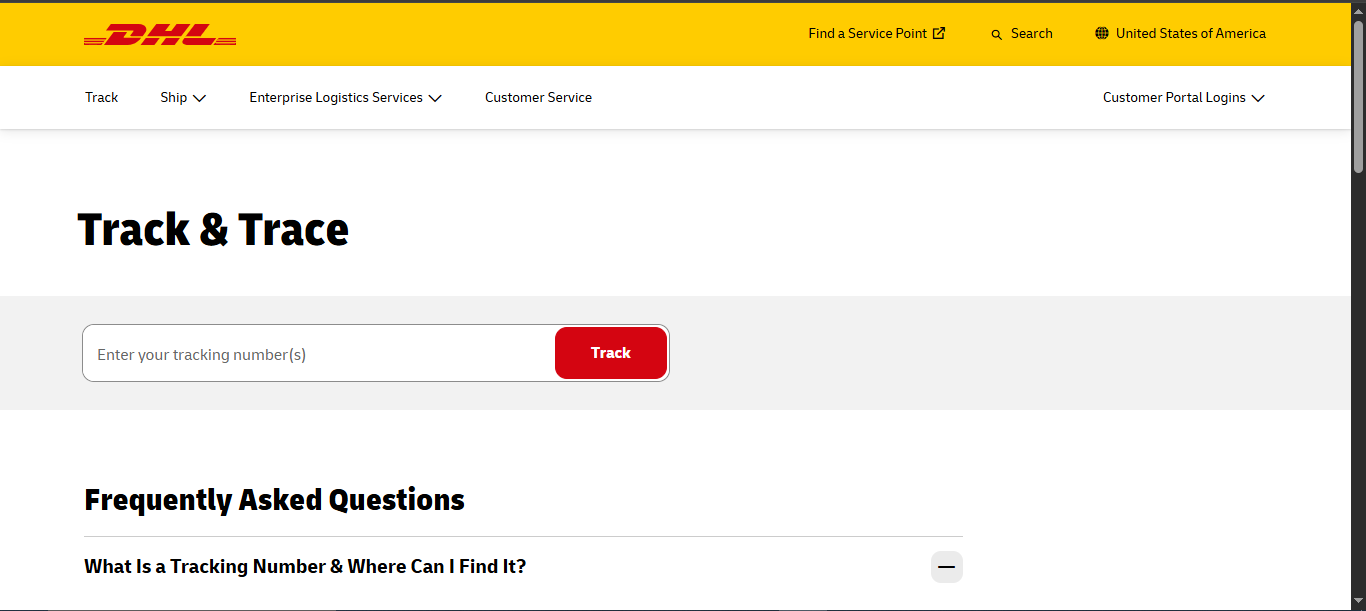Viewport: 1366px width, 611px height.
Task: Click the DHL logo
Action: point(160,35)
